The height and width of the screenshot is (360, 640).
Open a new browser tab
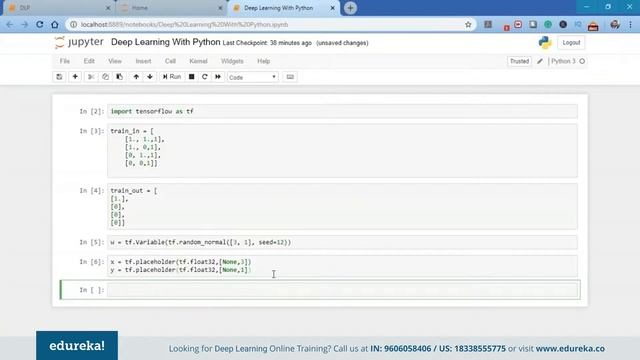(350, 8)
